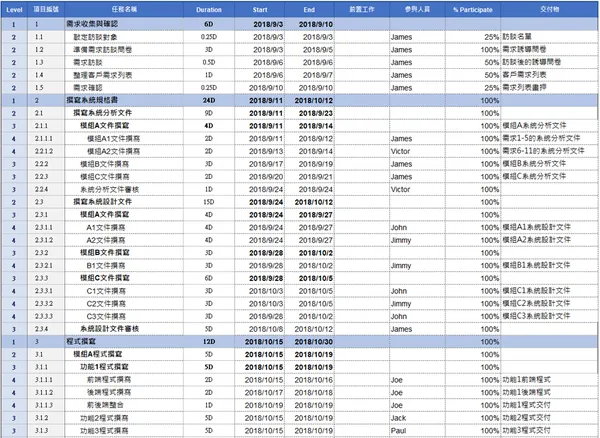Select the 準備需求訪談問卷 task cell

point(124,50)
